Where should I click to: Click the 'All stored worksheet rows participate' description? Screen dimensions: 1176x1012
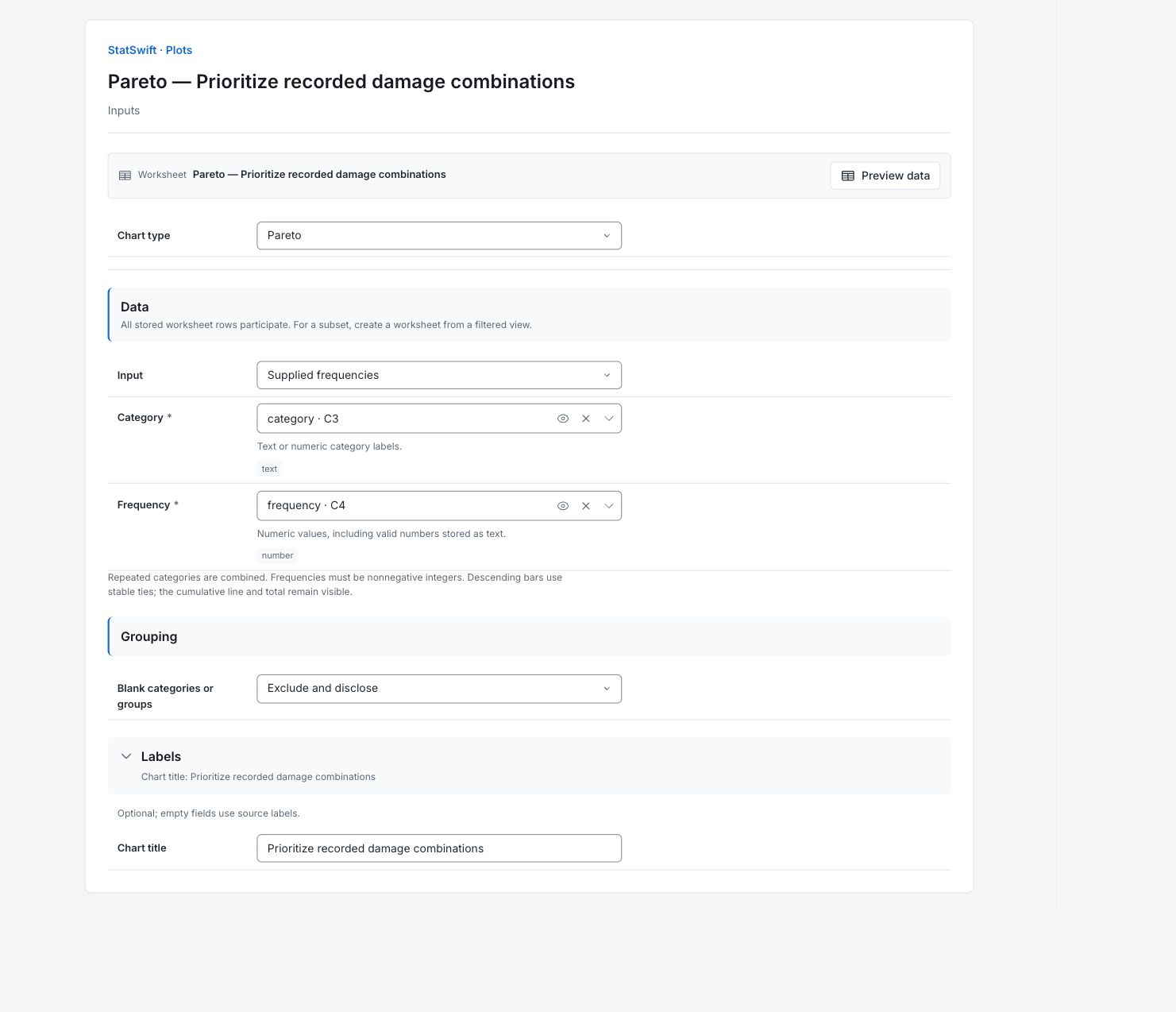tap(326, 325)
